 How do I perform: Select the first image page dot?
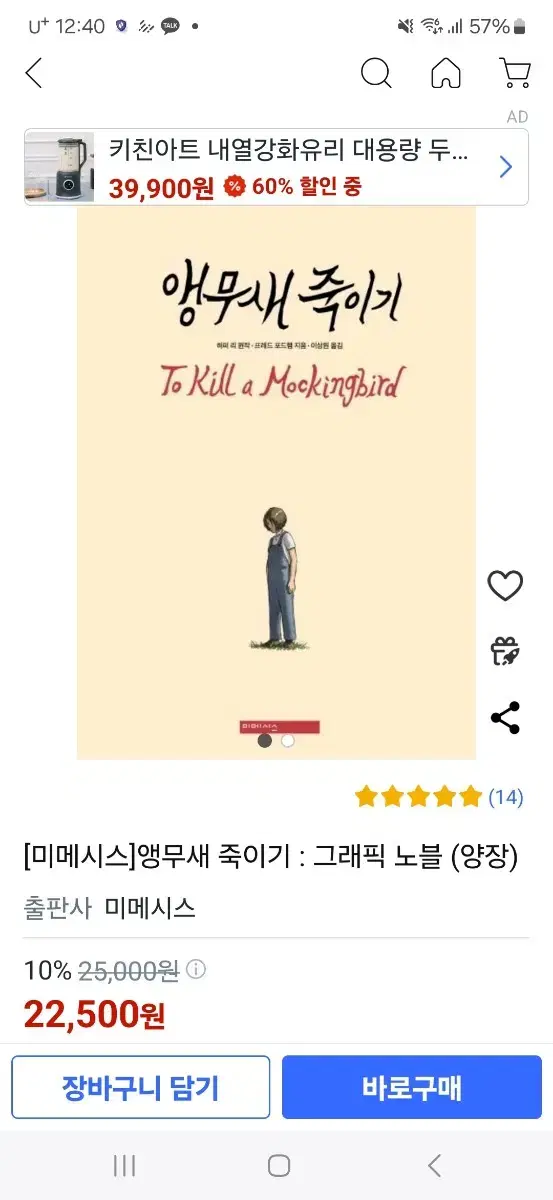265,741
